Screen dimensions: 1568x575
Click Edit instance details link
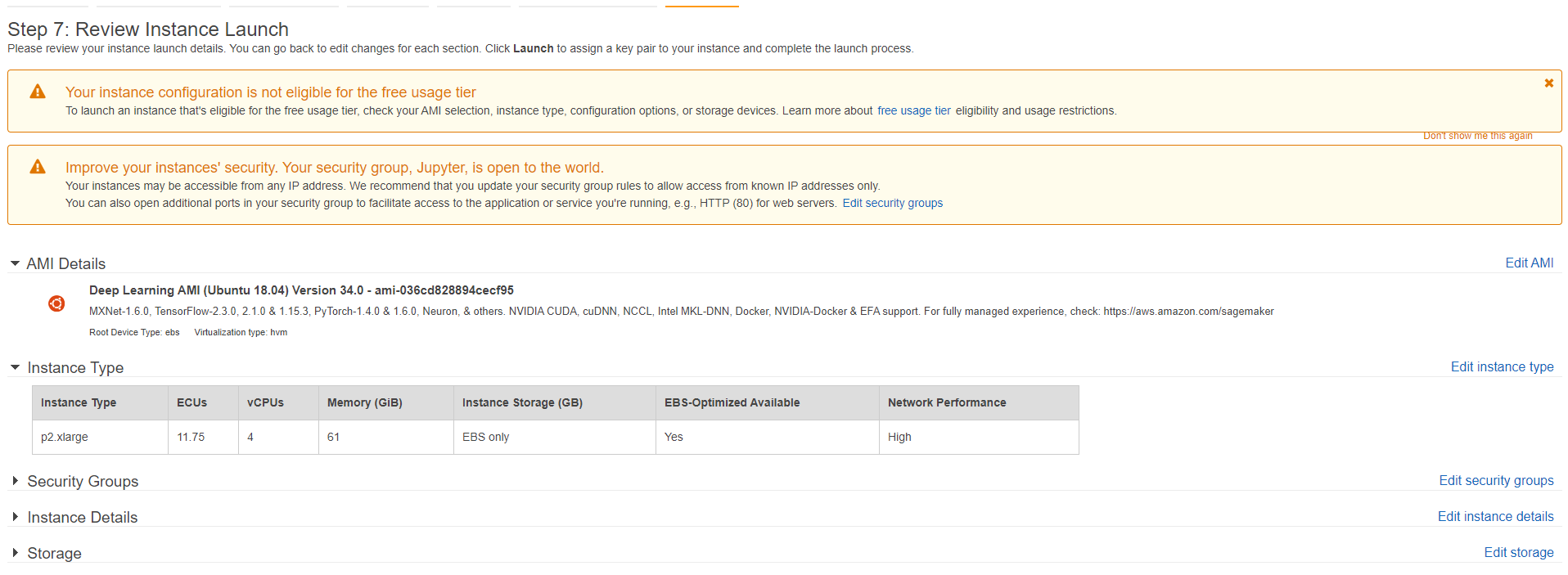[1495, 516]
